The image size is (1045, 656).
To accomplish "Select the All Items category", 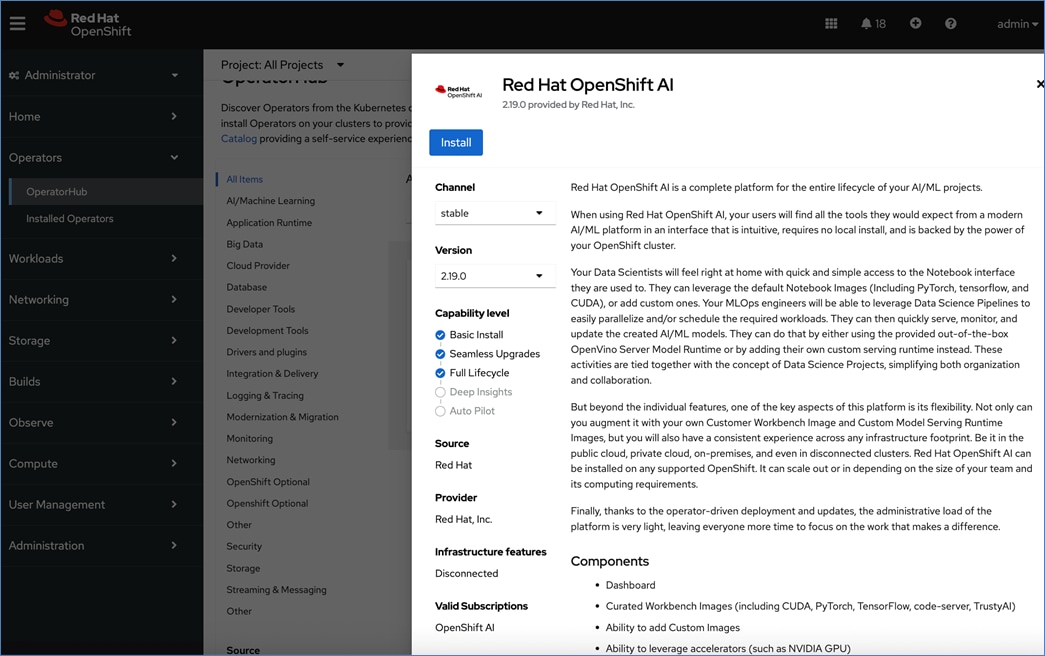I will 245,179.
